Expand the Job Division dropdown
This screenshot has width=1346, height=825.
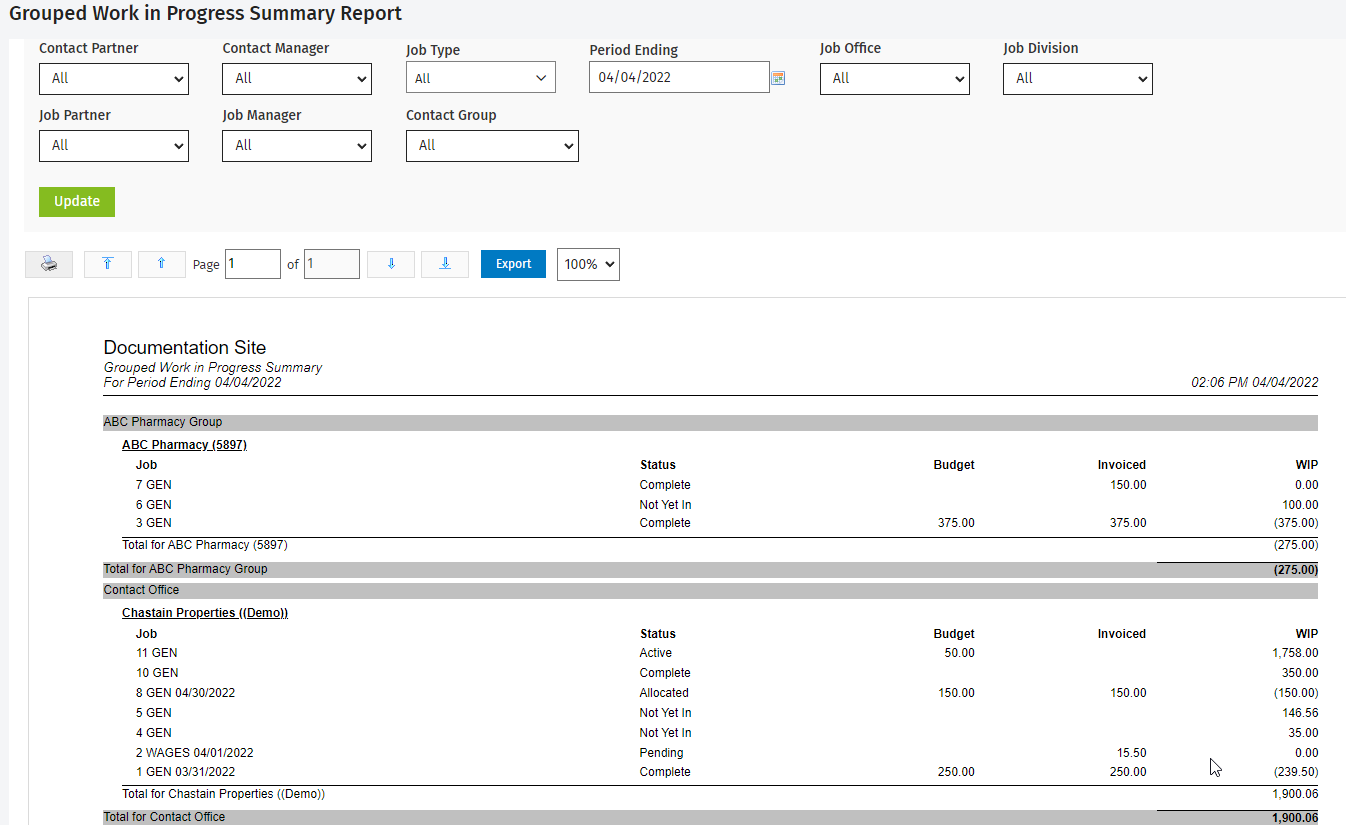(1078, 79)
